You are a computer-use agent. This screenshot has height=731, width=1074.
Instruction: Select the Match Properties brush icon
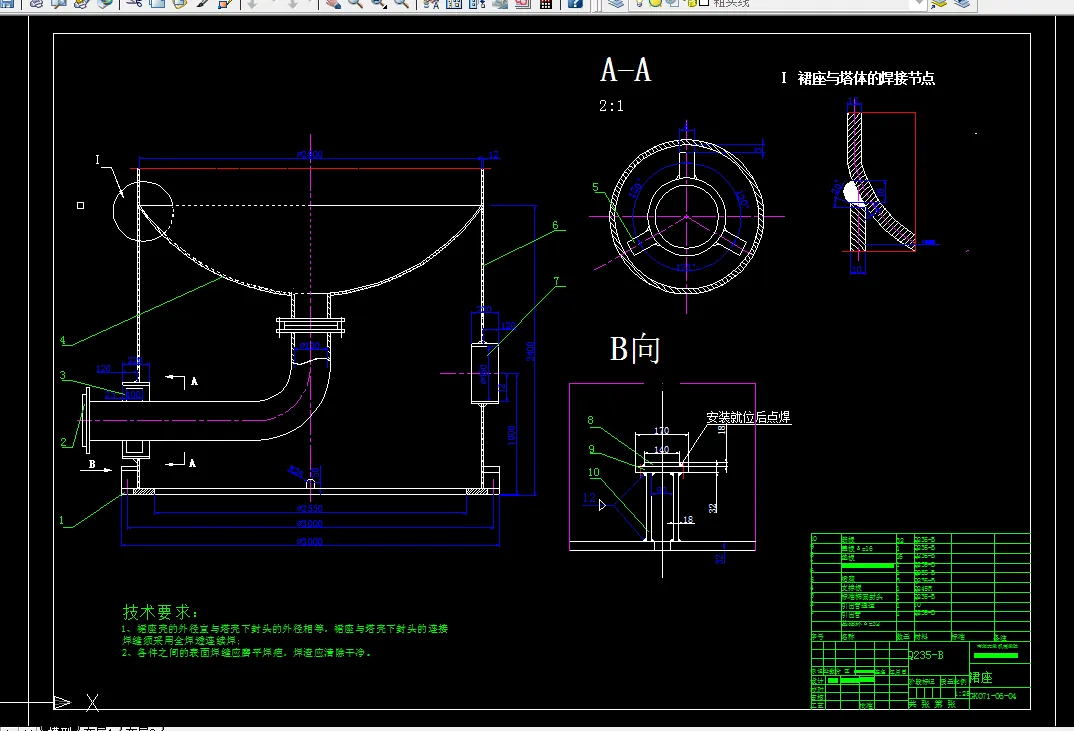pyautogui.click(x=203, y=3)
